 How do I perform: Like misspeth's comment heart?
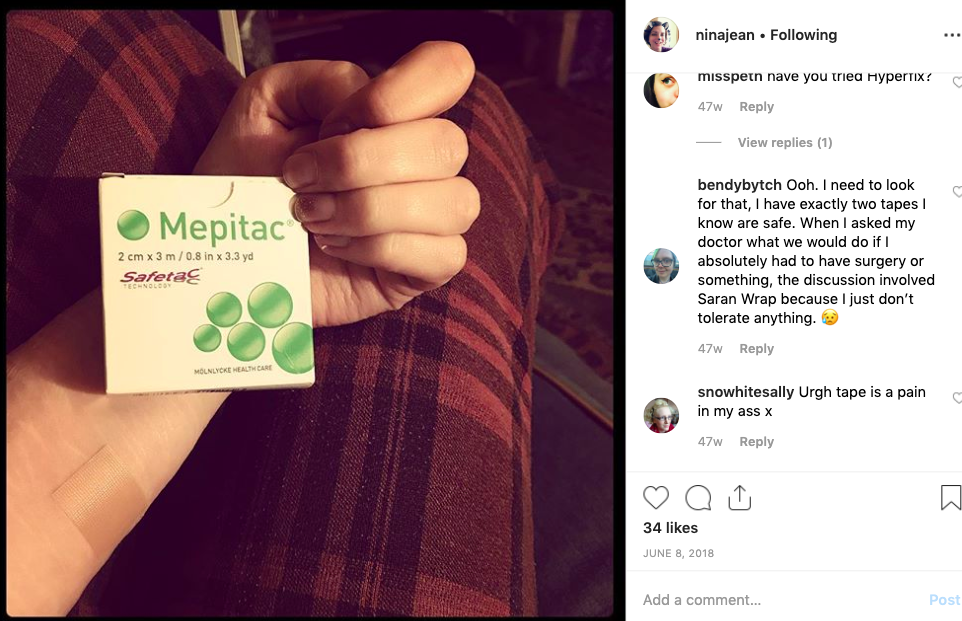(957, 82)
